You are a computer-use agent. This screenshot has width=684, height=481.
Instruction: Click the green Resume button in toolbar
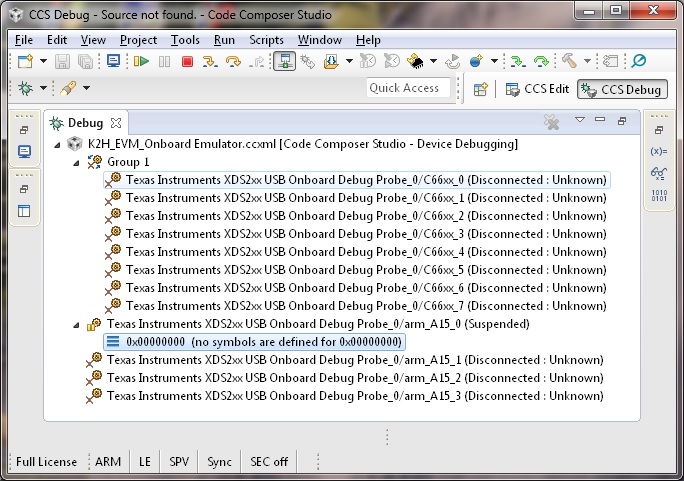142,62
